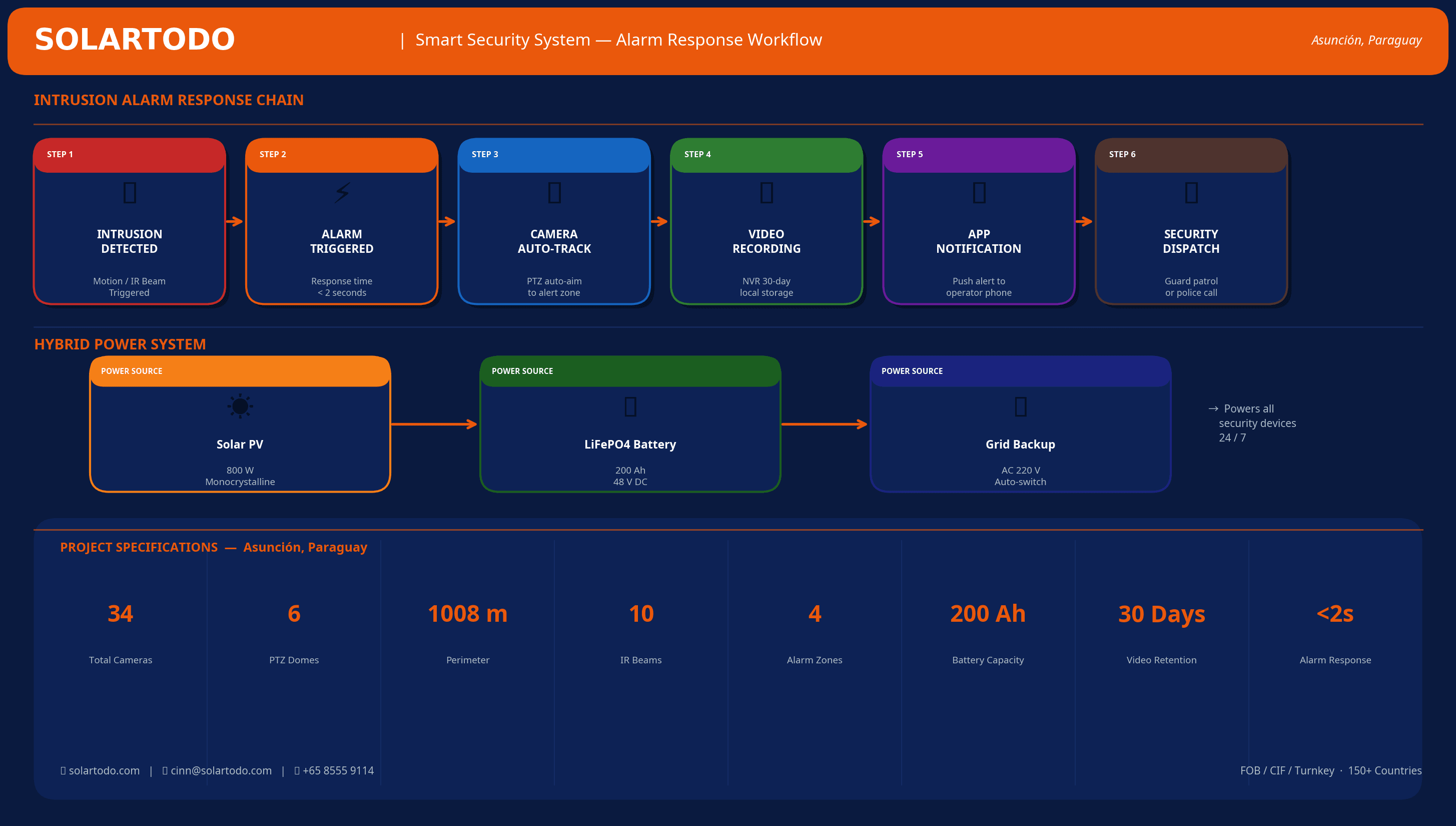The width and height of the screenshot is (1456, 826).
Task: Click the LiFePO4 Battery title
Action: pos(630,444)
